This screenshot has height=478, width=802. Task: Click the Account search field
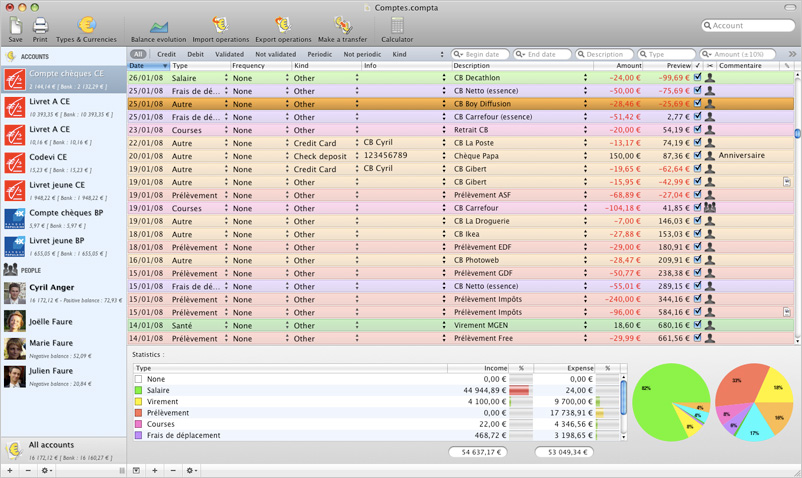[x=750, y=26]
